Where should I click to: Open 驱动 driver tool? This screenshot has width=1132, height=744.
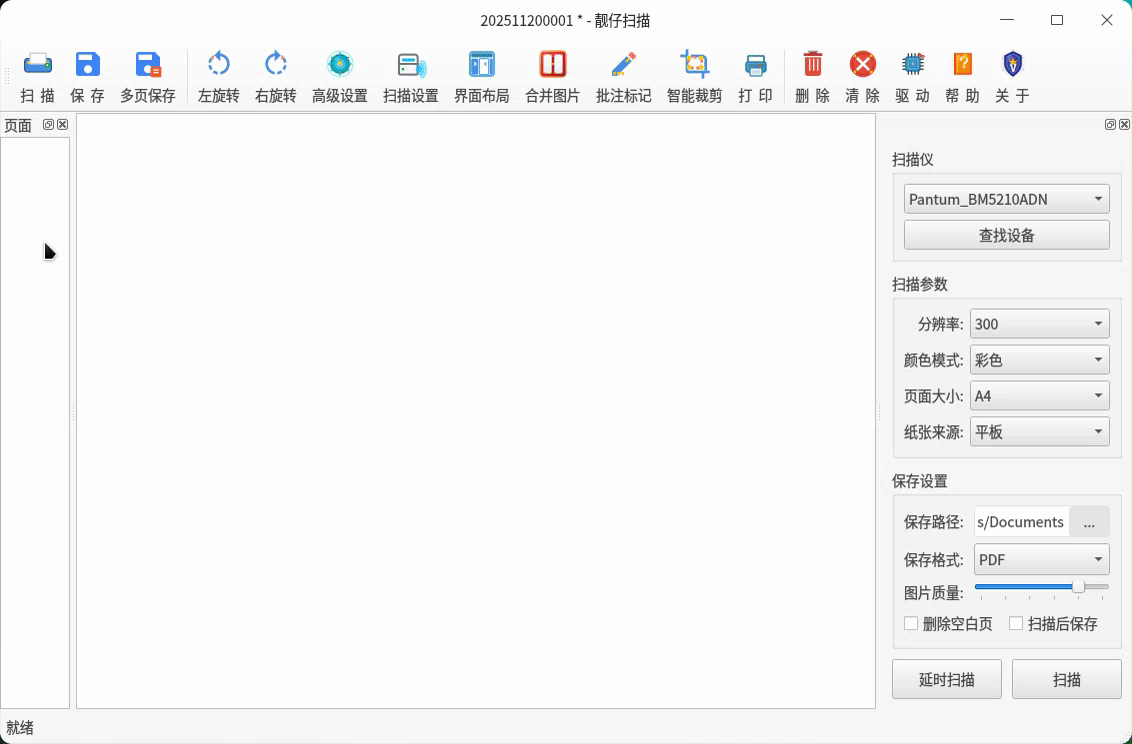tap(913, 76)
